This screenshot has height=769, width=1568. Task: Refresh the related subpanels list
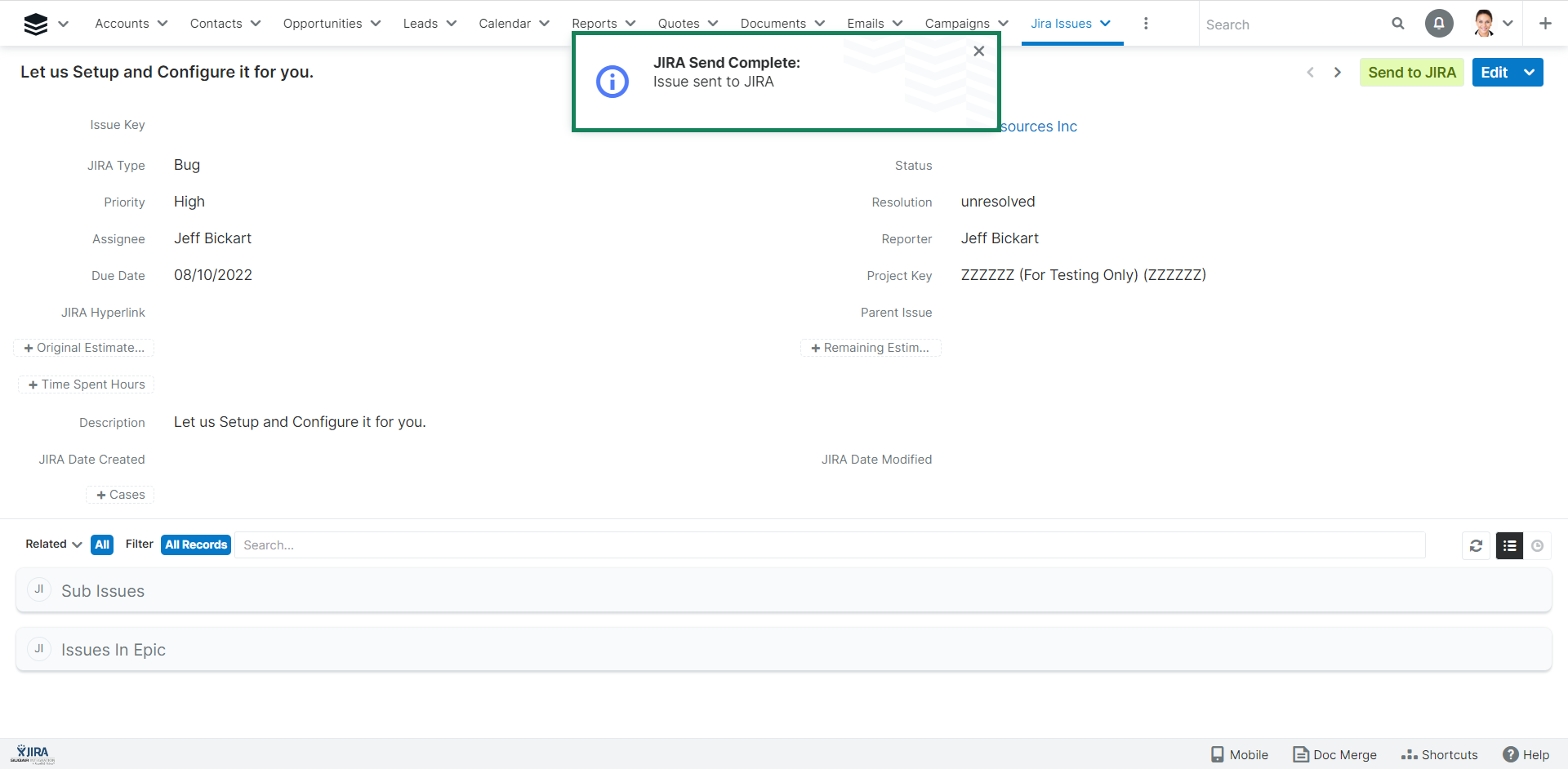(1476, 545)
